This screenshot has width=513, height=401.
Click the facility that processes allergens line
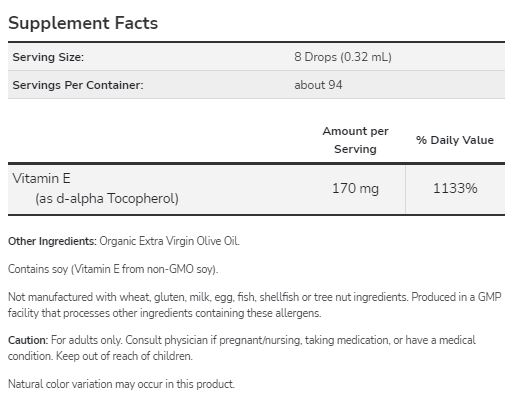coord(165,313)
